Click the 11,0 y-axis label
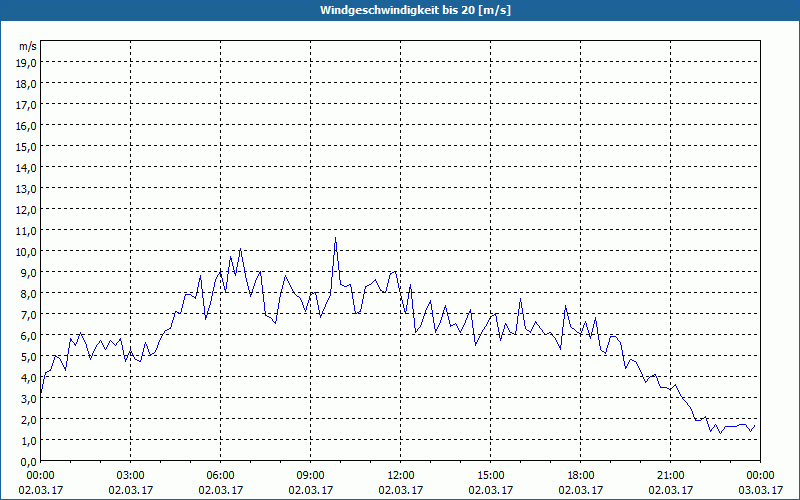Viewport: 800px width, 500px height. [27, 231]
